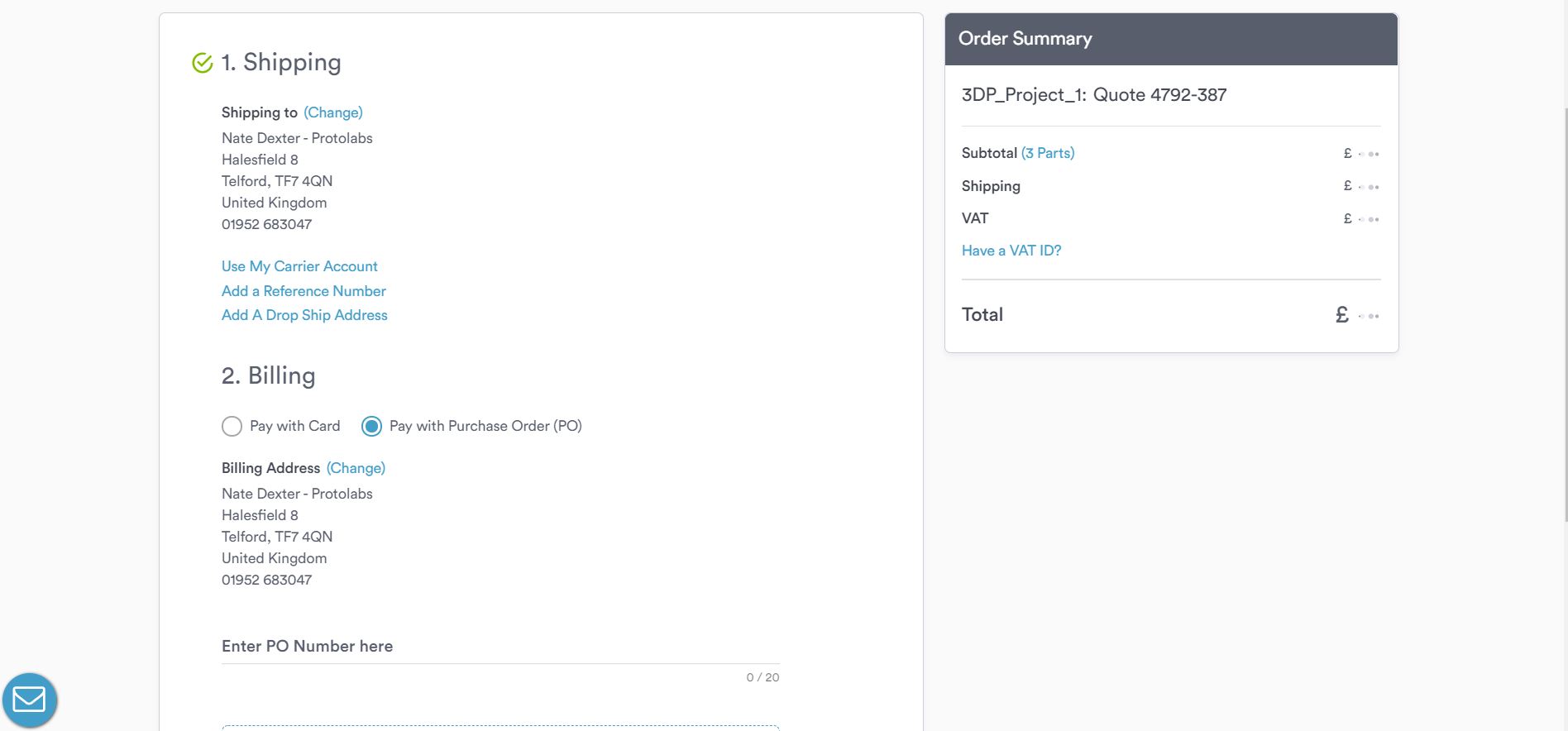Click the 2. Billing section heading
The width and height of the screenshot is (1568, 731).
point(269,376)
